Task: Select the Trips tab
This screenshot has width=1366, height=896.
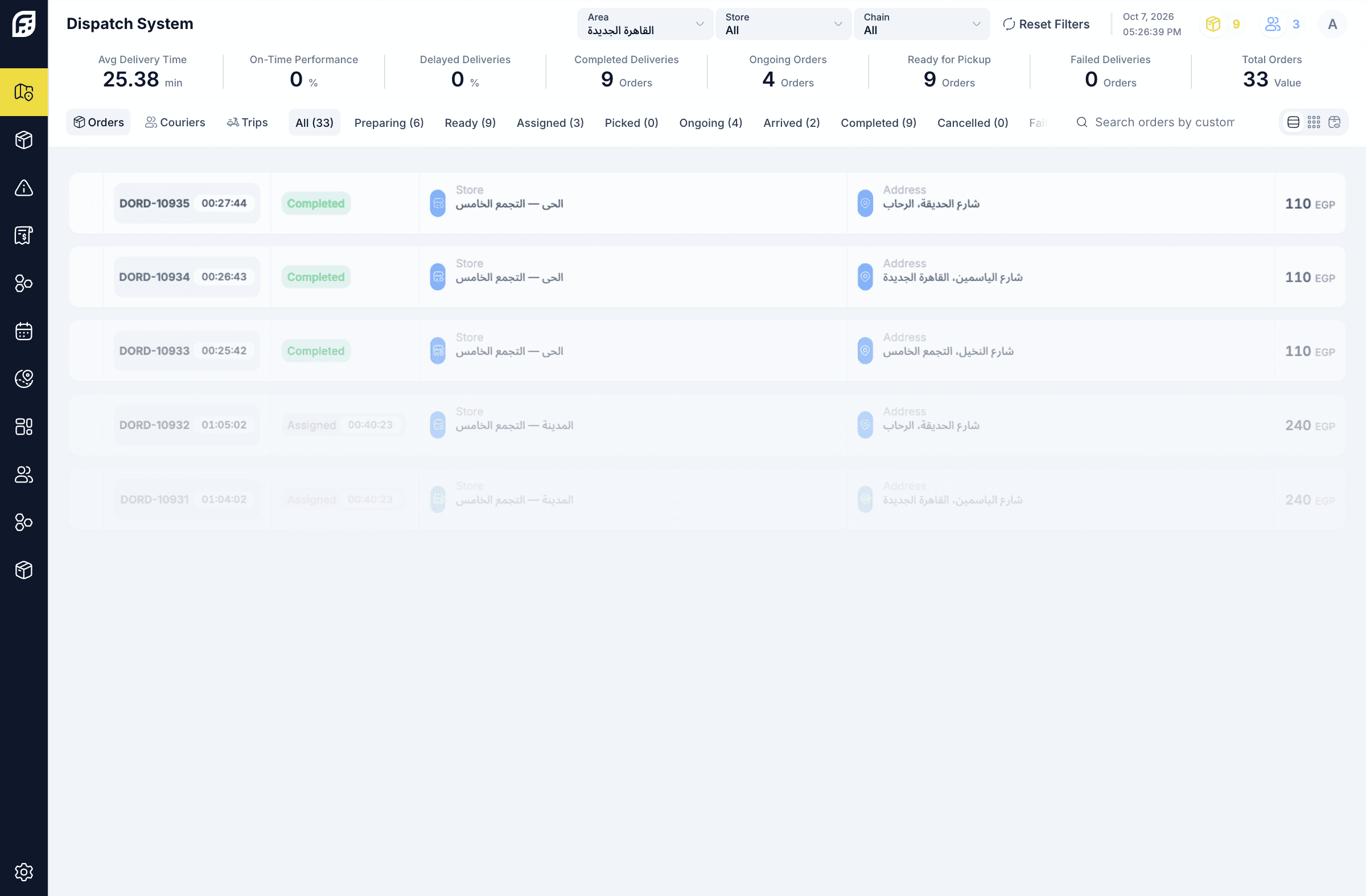Action: 248,122
